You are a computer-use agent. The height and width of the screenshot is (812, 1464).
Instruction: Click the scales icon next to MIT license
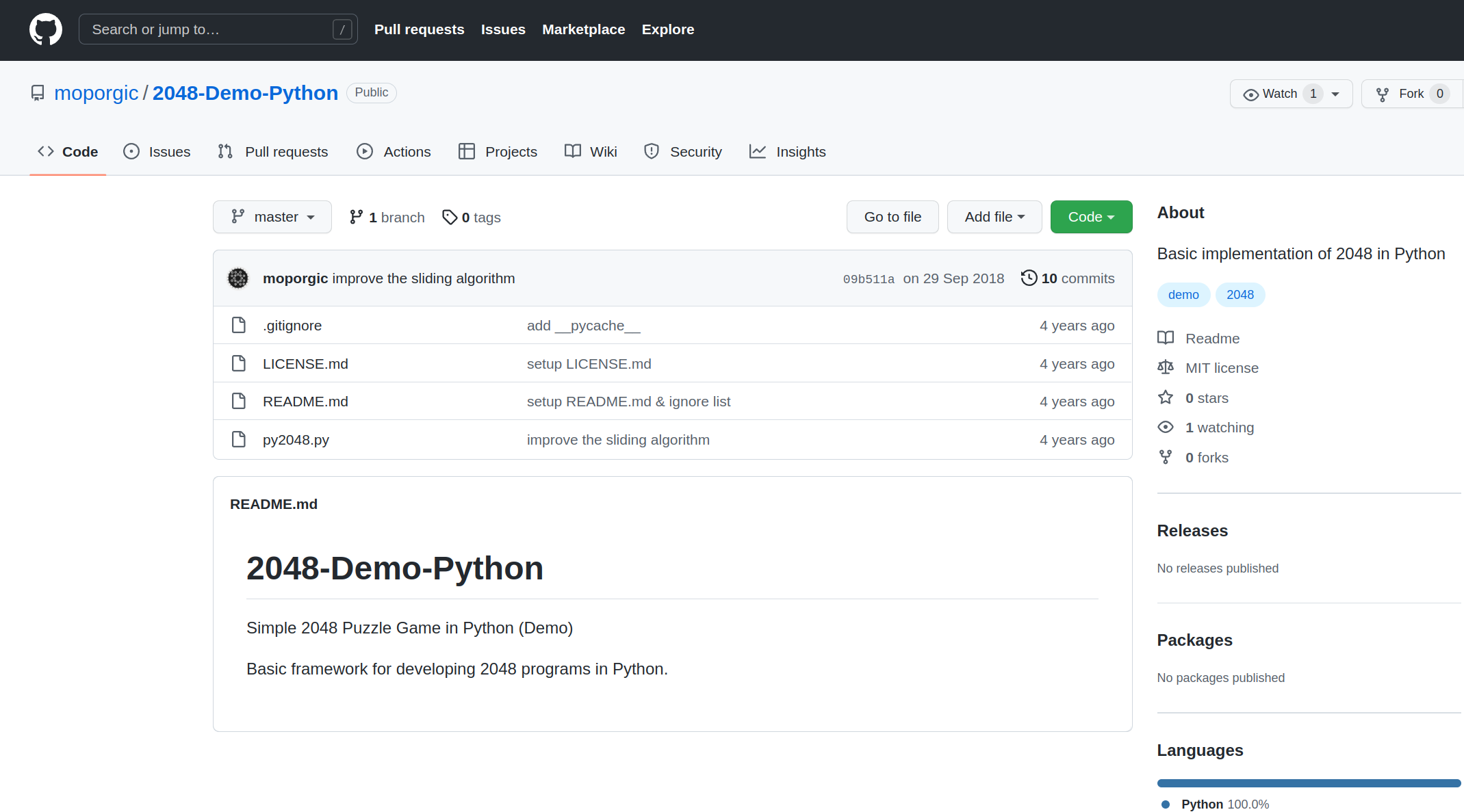pyautogui.click(x=1166, y=367)
